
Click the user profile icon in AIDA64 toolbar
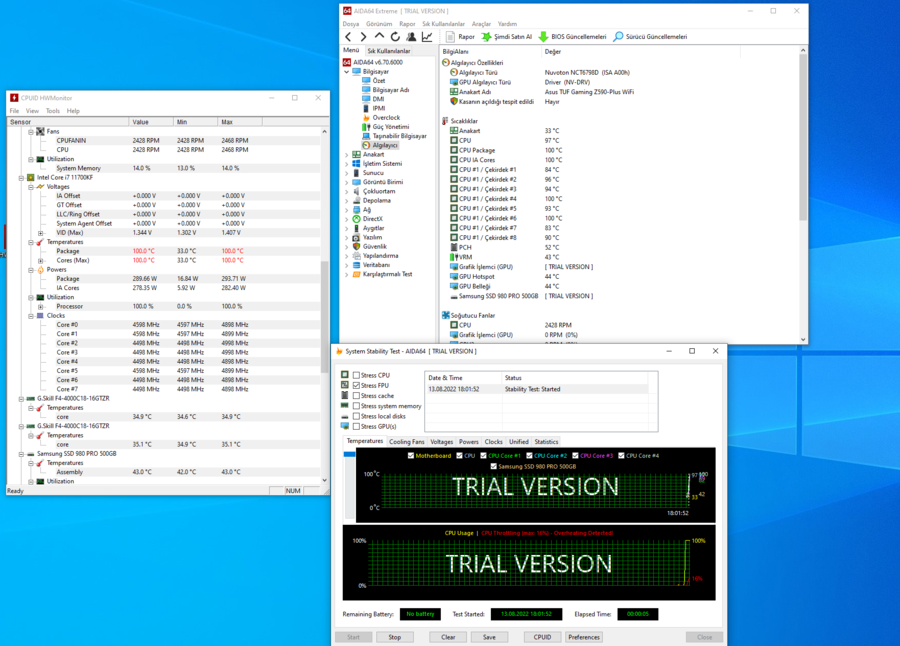[x=411, y=37]
